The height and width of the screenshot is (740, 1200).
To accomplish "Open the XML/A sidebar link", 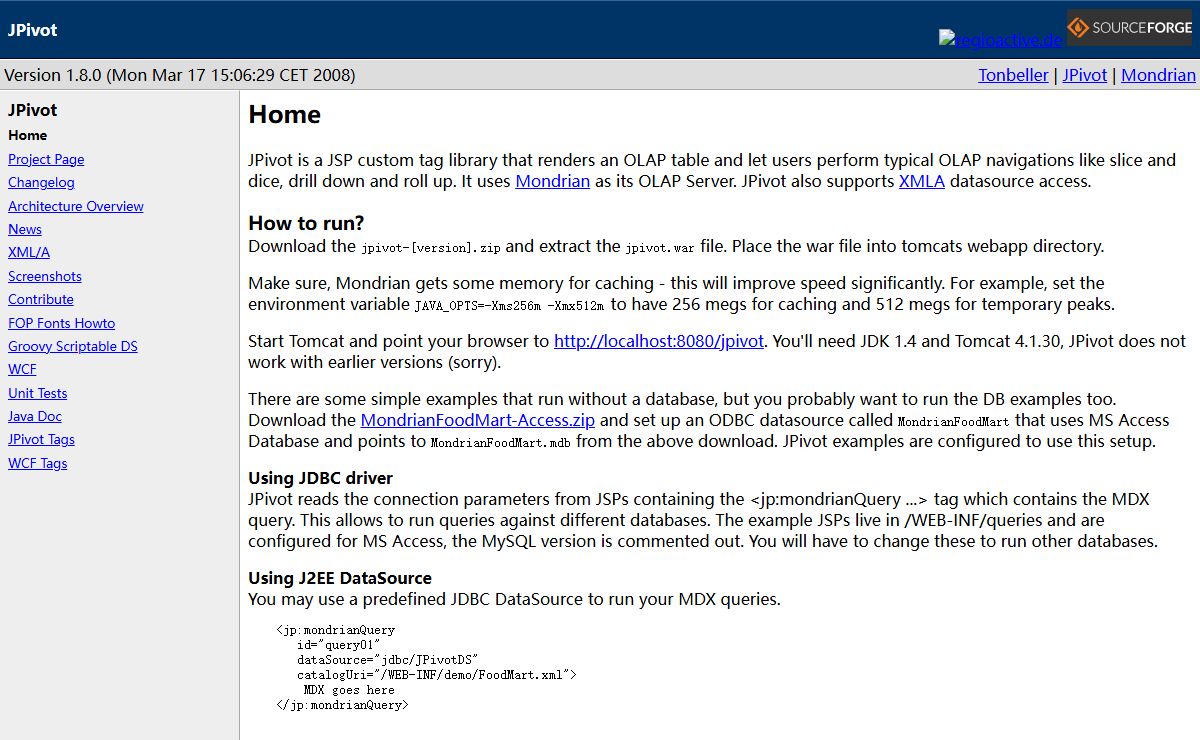I will [x=29, y=252].
